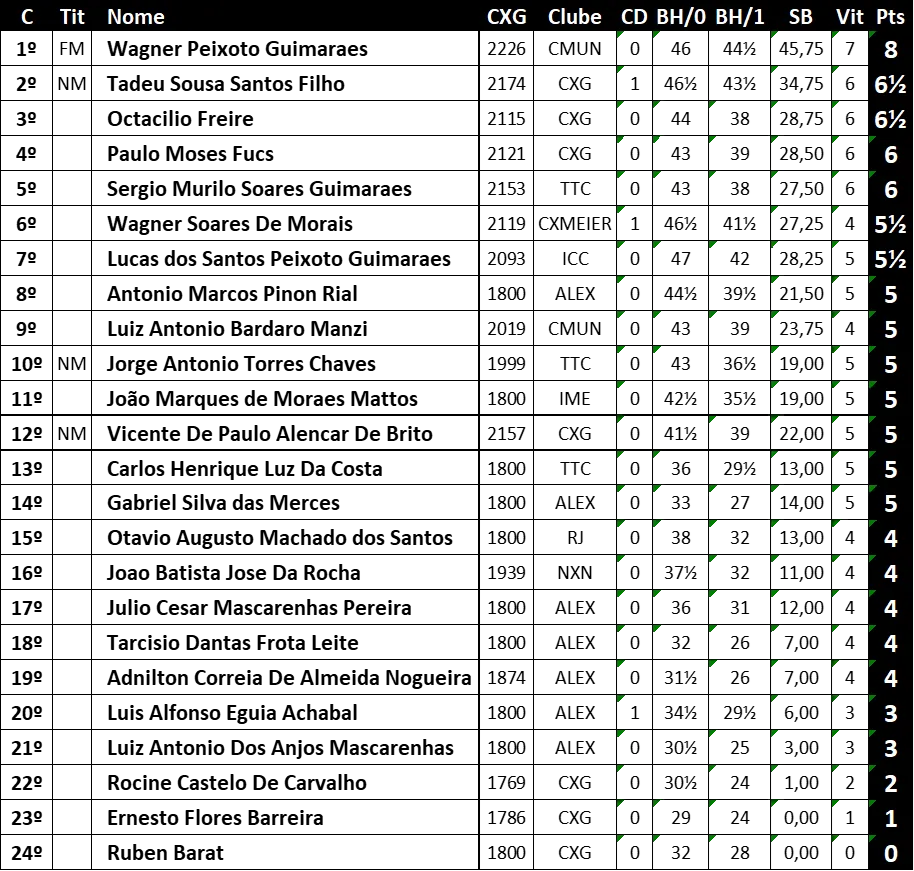Click the green marker in first BH/0 cell

(x=656, y=35)
